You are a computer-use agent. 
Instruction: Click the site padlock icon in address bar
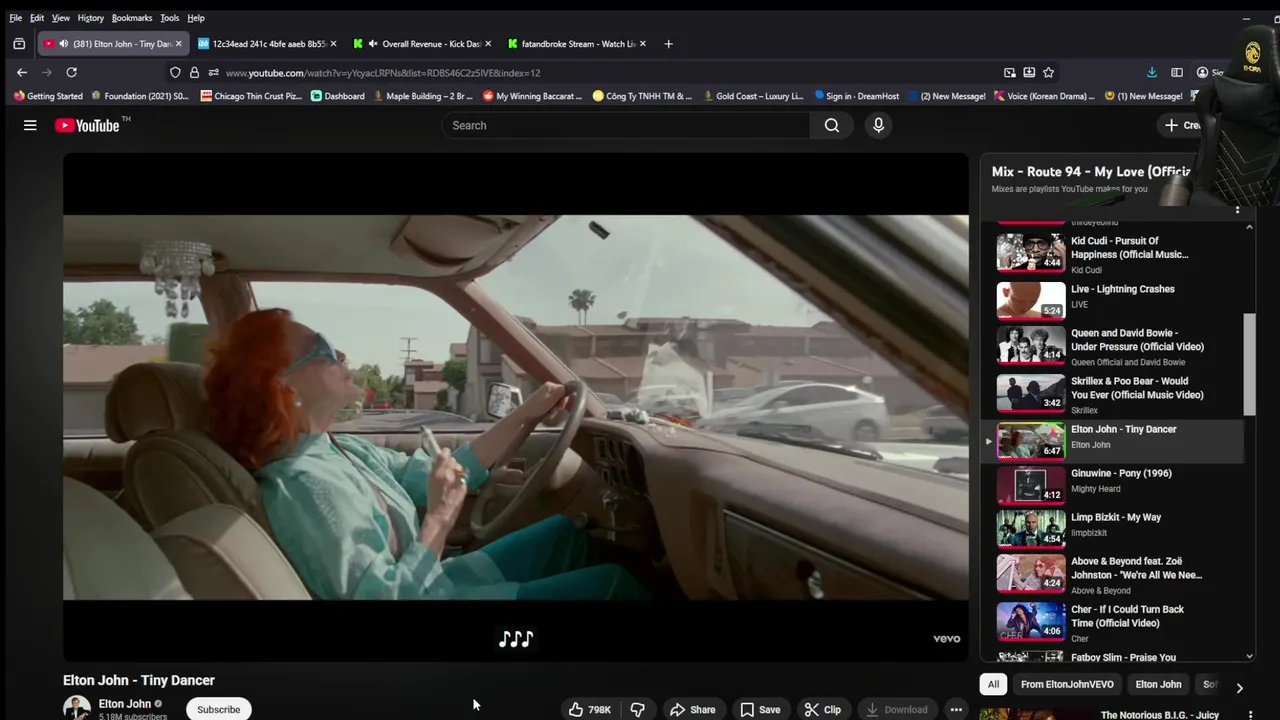(x=194, y=72)
